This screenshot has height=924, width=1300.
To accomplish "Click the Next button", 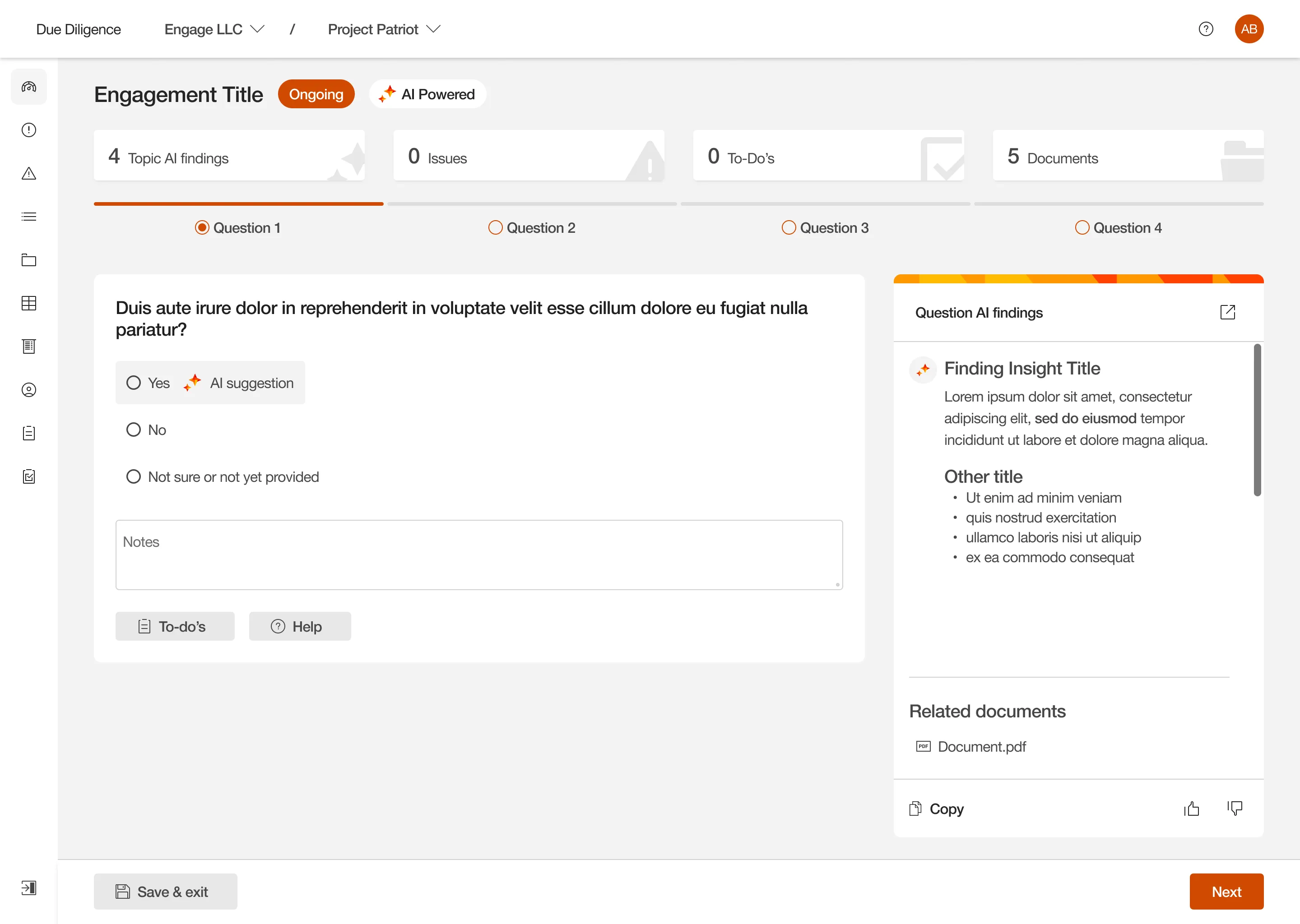I will click(x=1226, y=892).
